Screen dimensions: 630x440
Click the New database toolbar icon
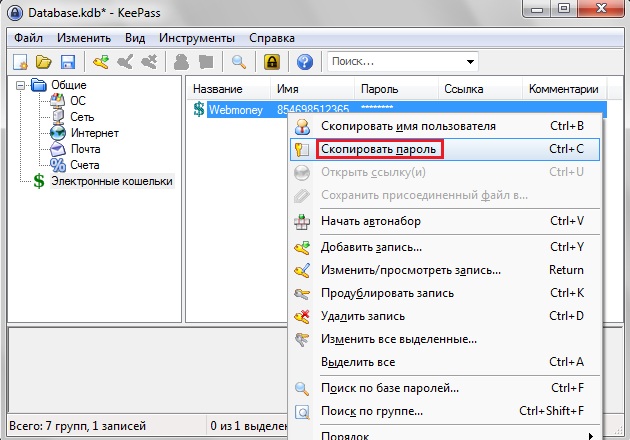click(x=20, y=62)
